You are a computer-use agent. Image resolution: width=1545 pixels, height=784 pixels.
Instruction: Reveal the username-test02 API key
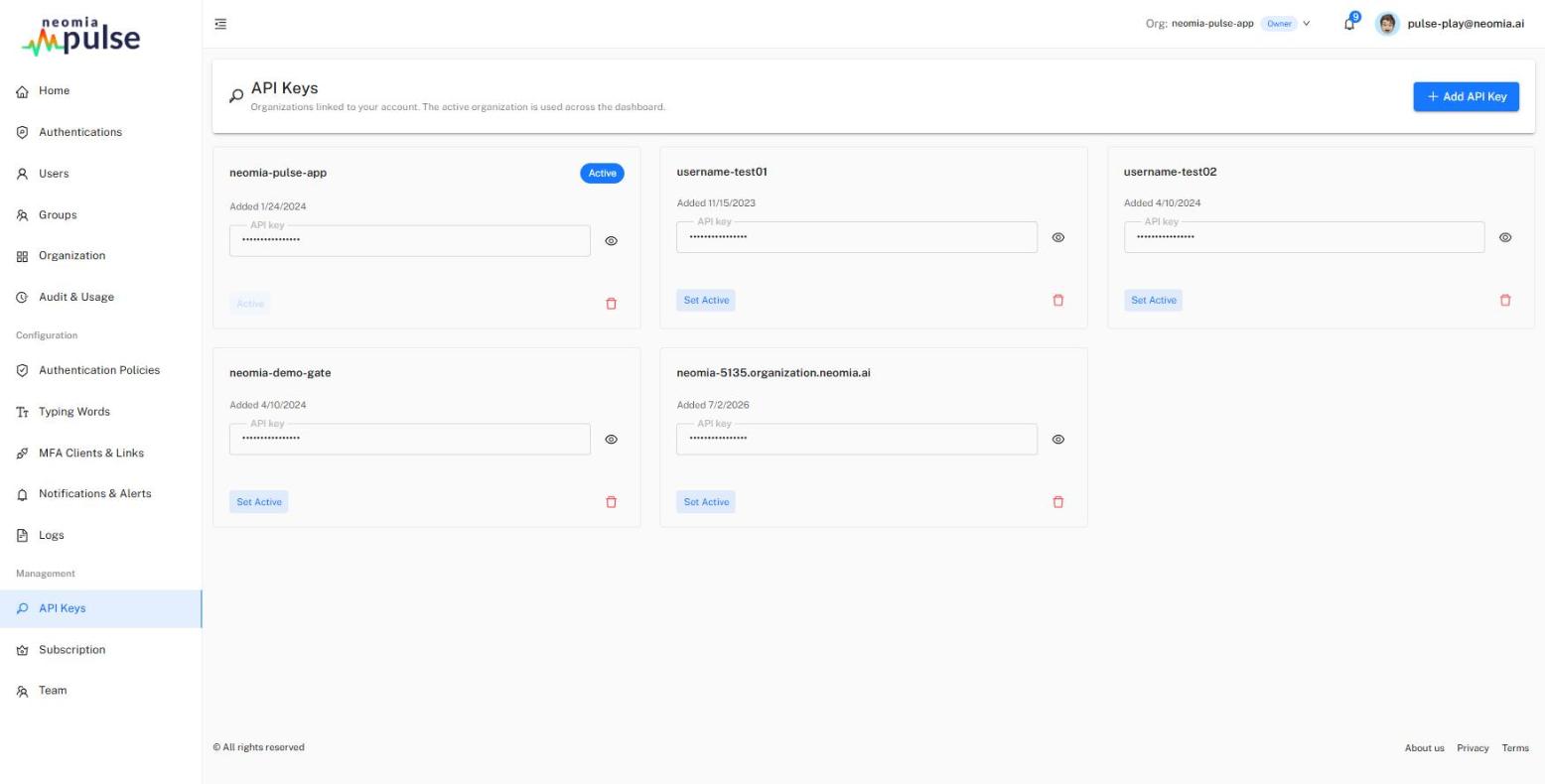coord(1505,237)
